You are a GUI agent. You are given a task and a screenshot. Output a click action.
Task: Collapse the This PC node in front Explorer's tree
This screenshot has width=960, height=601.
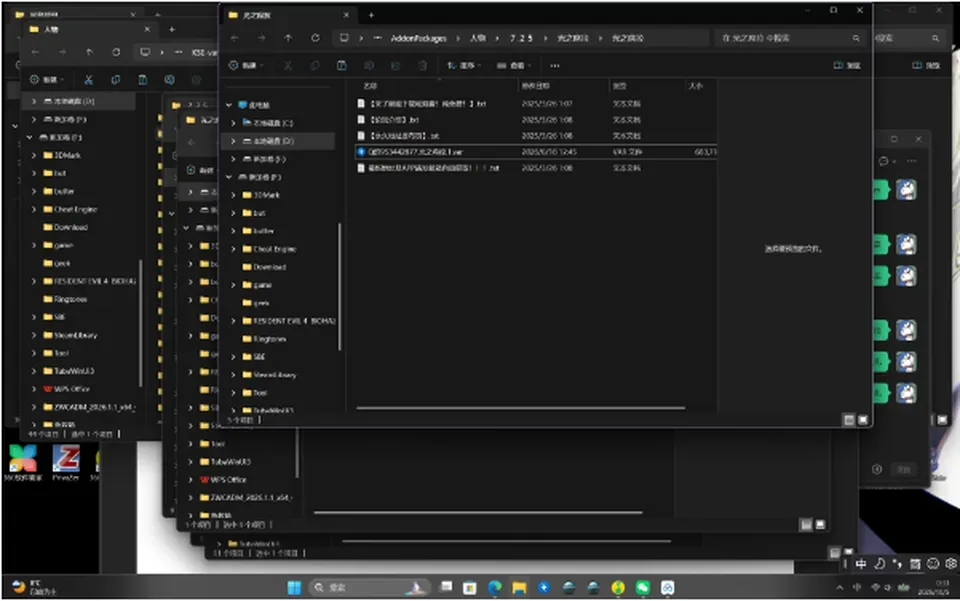(229, 105)
